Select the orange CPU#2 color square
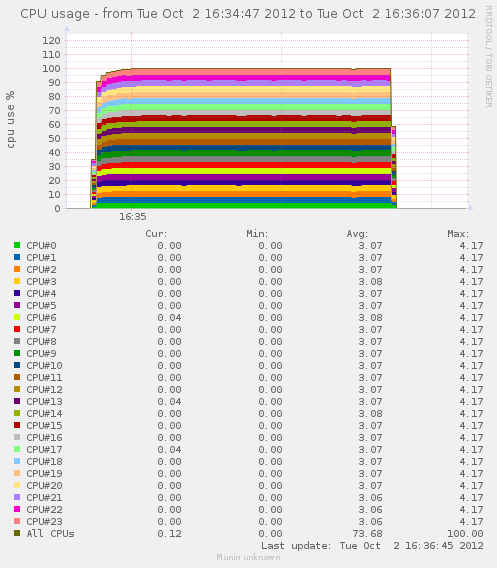 (x=17, y=269)
